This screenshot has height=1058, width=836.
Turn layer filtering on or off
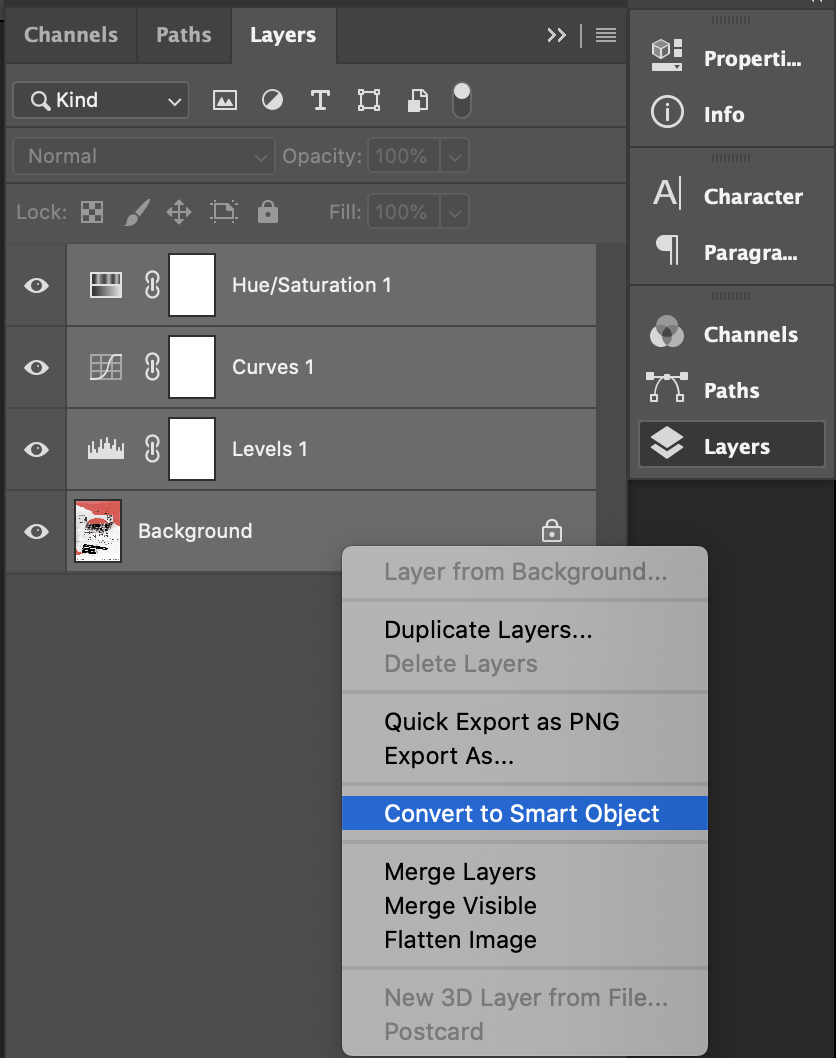click(462, 101)
